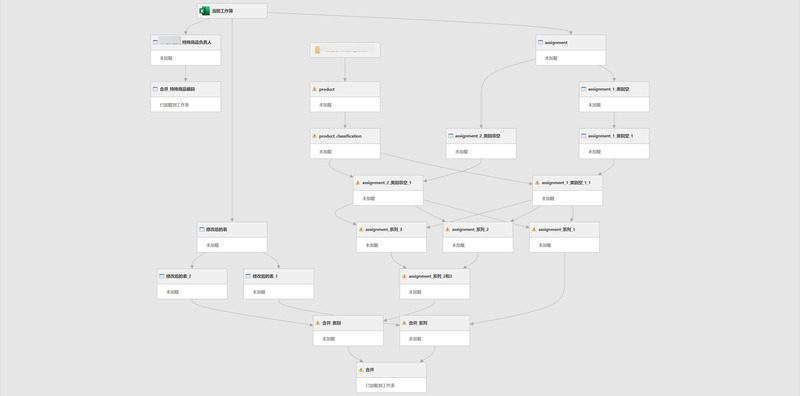Select the assignment_系列_2 query node

click(478, 237)
